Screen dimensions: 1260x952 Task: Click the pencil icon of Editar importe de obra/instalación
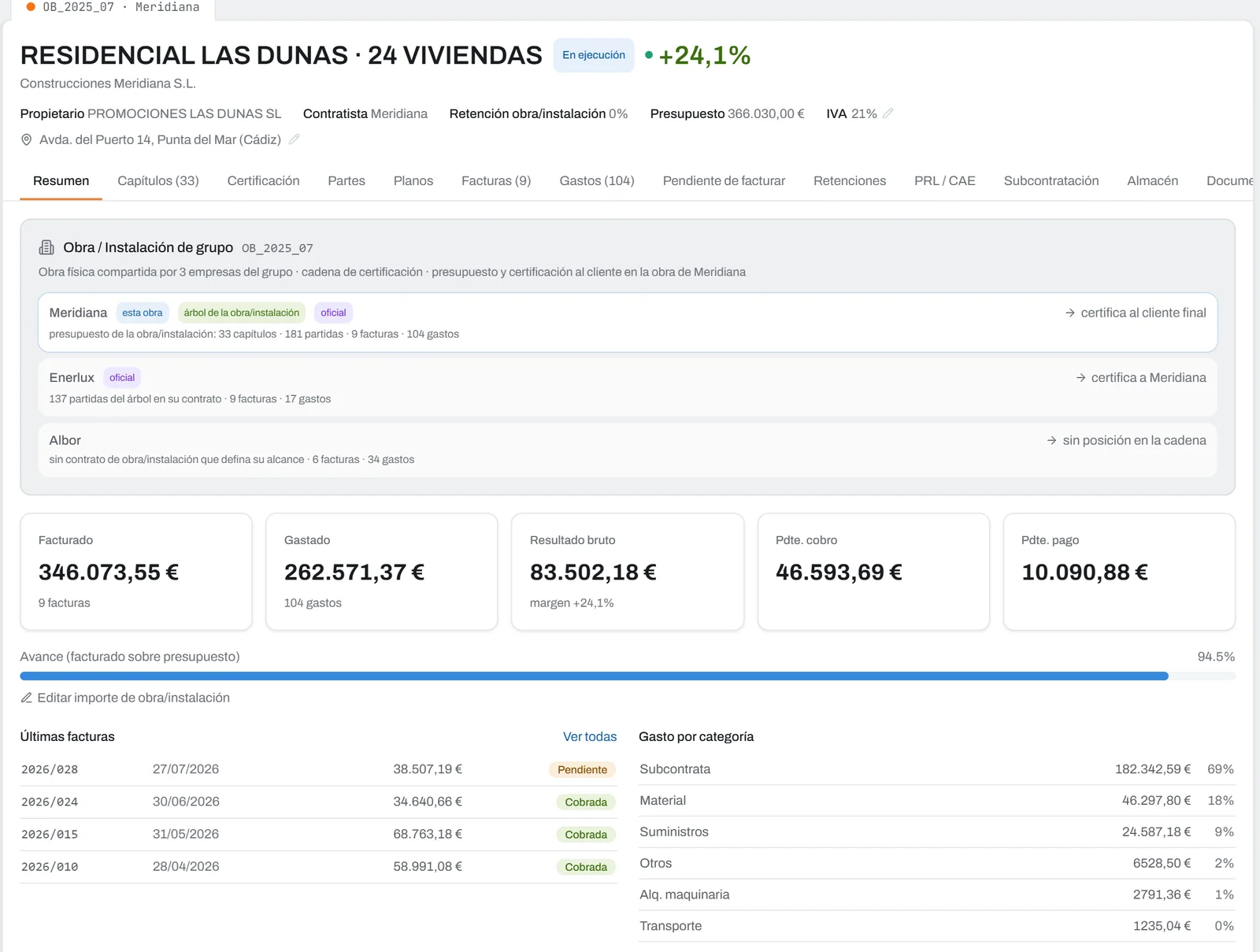(x=26, y=698)
